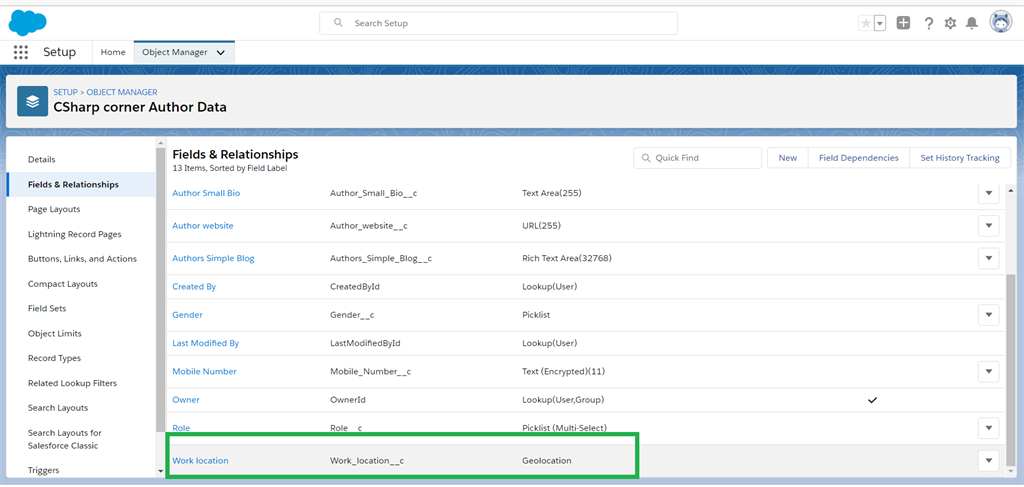Open the favorites list dropdown arrow
This screenshot has width=1024, height=487.
[x=880, y=24]
